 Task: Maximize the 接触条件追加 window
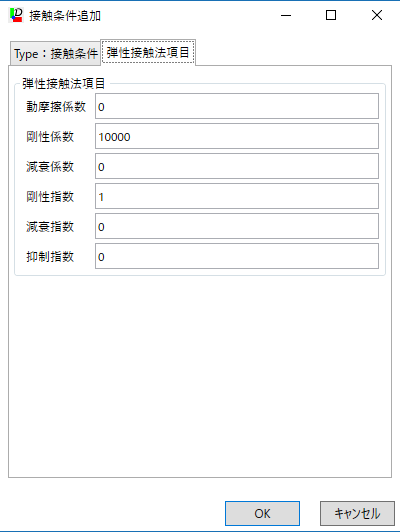pyautogui.click(x=331, y=15)
